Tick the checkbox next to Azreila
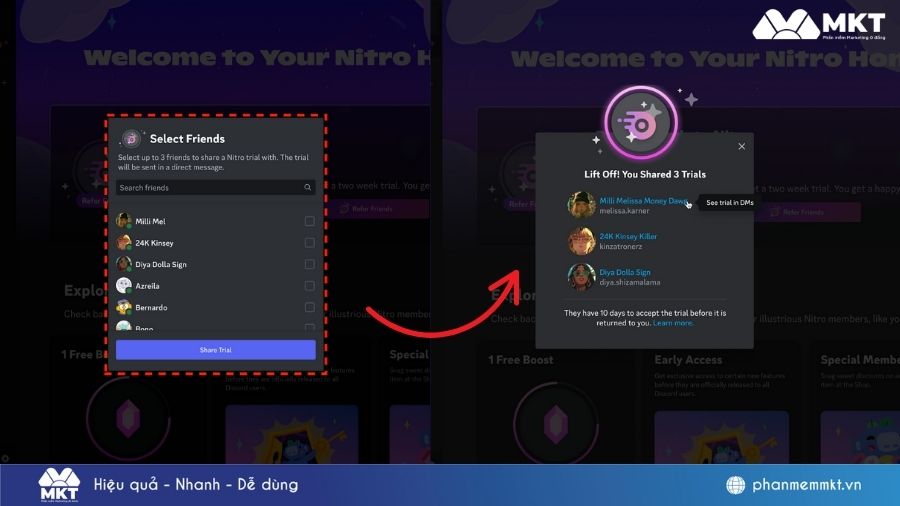900x506 pixels. pos(309,286)
